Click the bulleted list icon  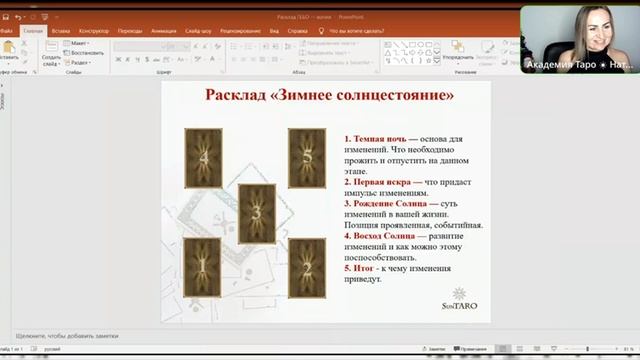tap(234, 47)
